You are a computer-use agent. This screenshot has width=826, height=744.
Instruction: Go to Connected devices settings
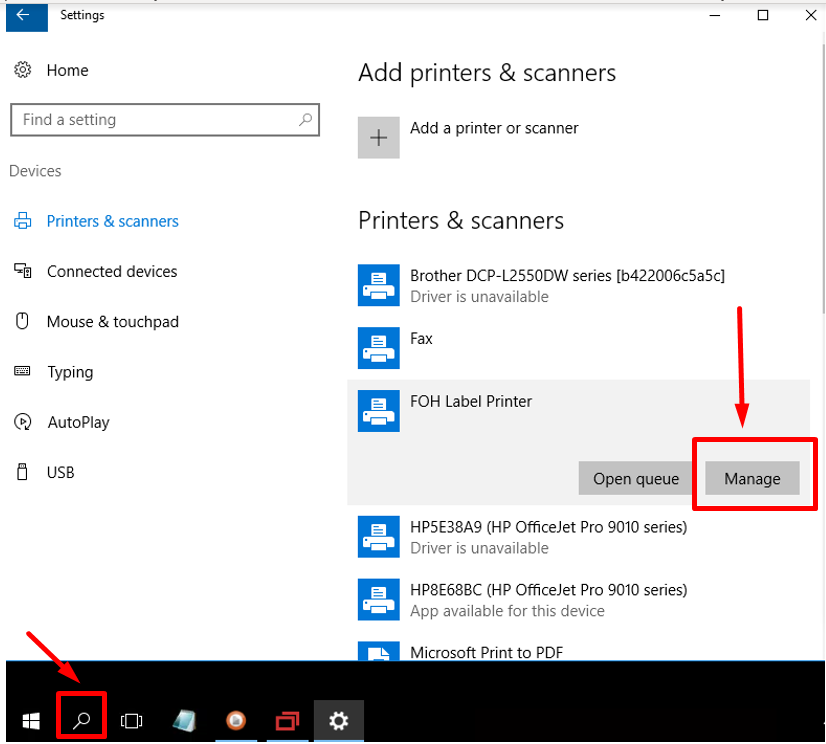click(111, 271)
